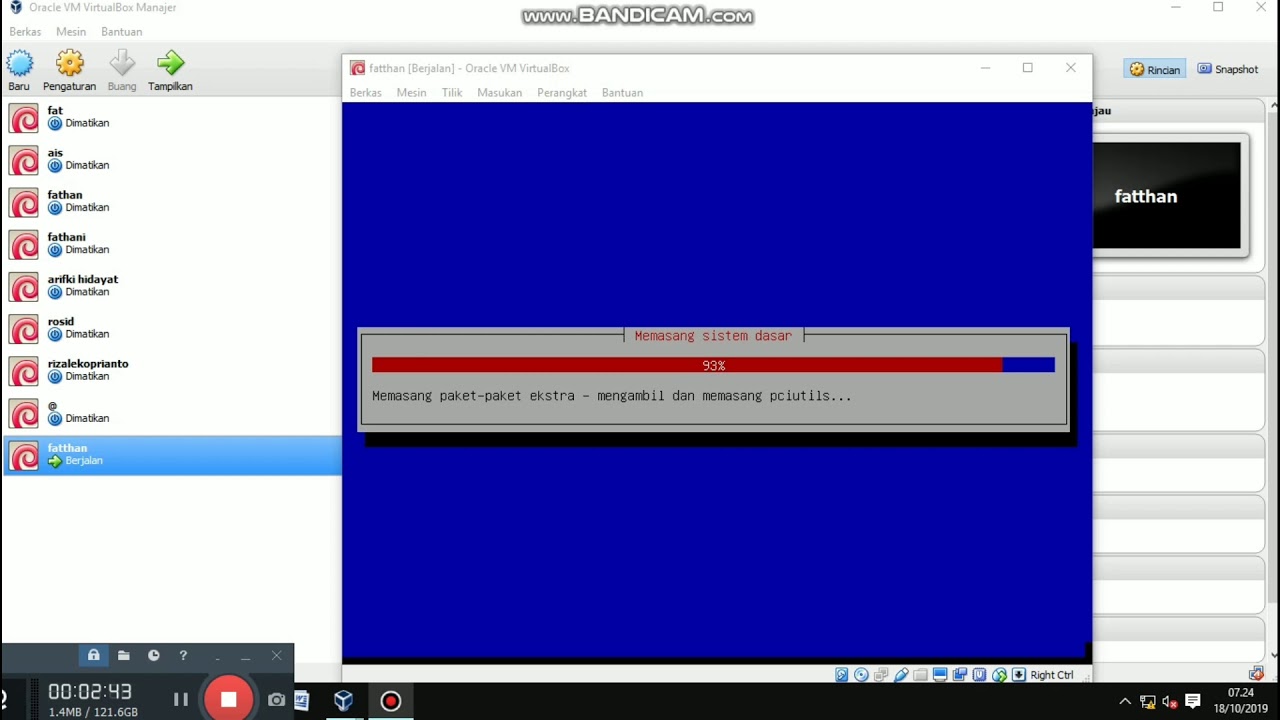Click the USB pen-shaped status icon
1280x720 pixels.
point(901,675)
